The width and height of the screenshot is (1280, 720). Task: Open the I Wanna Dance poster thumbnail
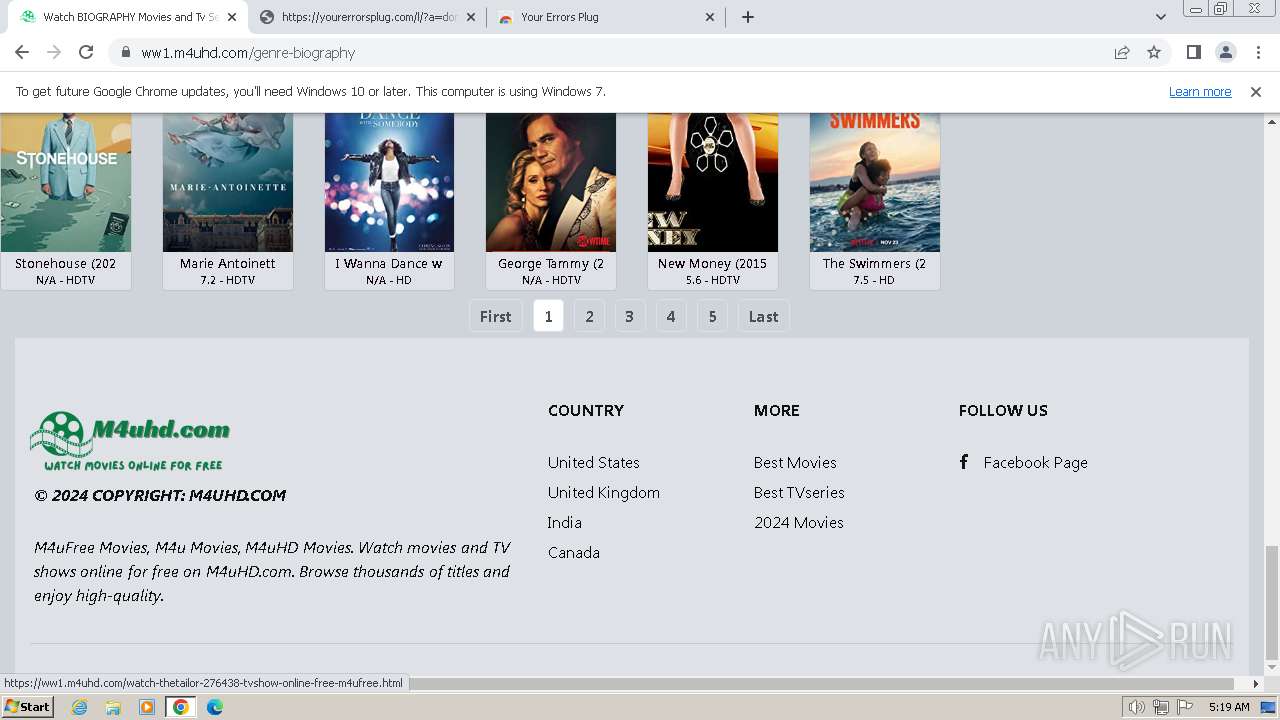(389, 182)
